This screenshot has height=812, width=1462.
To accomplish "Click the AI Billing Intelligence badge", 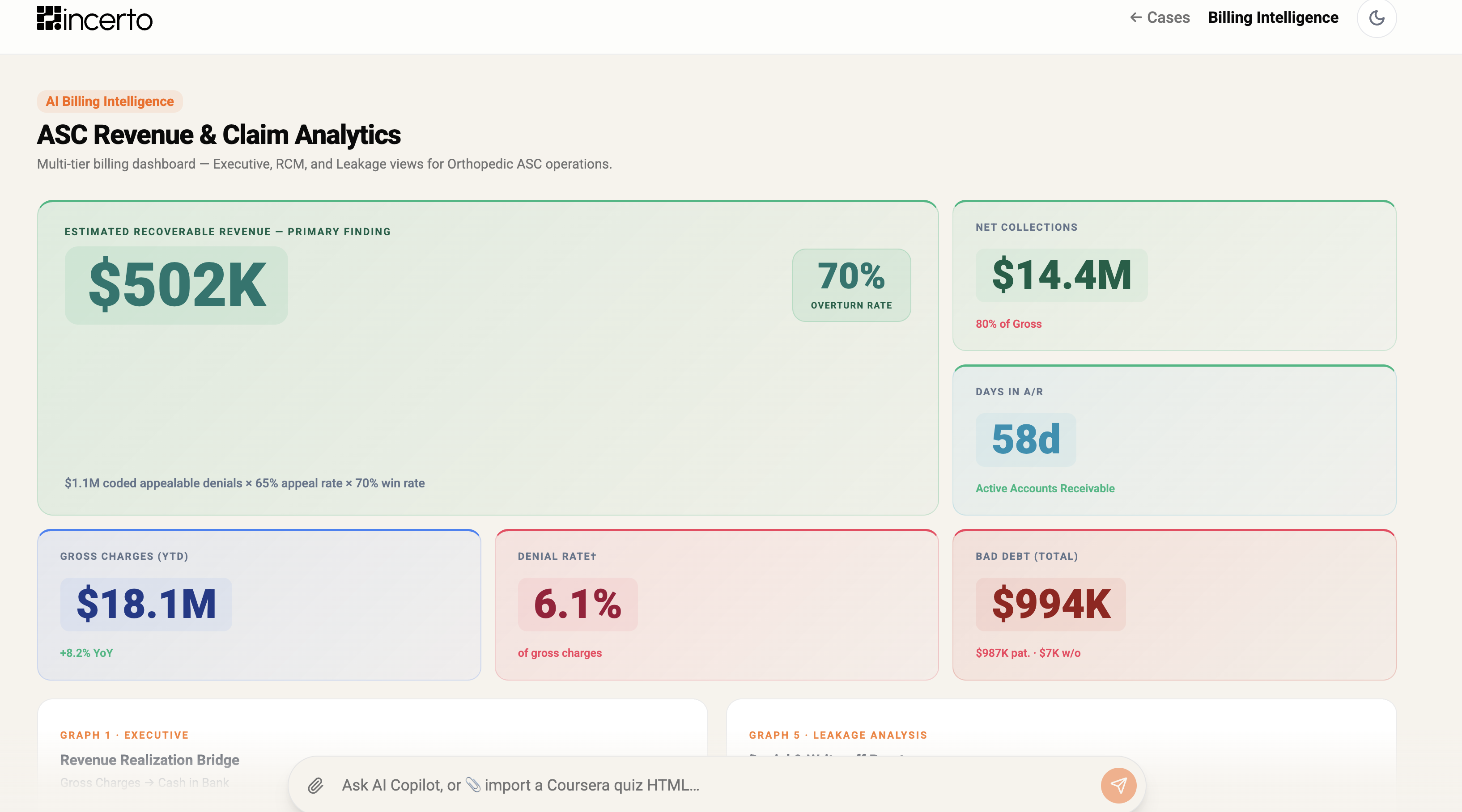I will click(110, 101).
